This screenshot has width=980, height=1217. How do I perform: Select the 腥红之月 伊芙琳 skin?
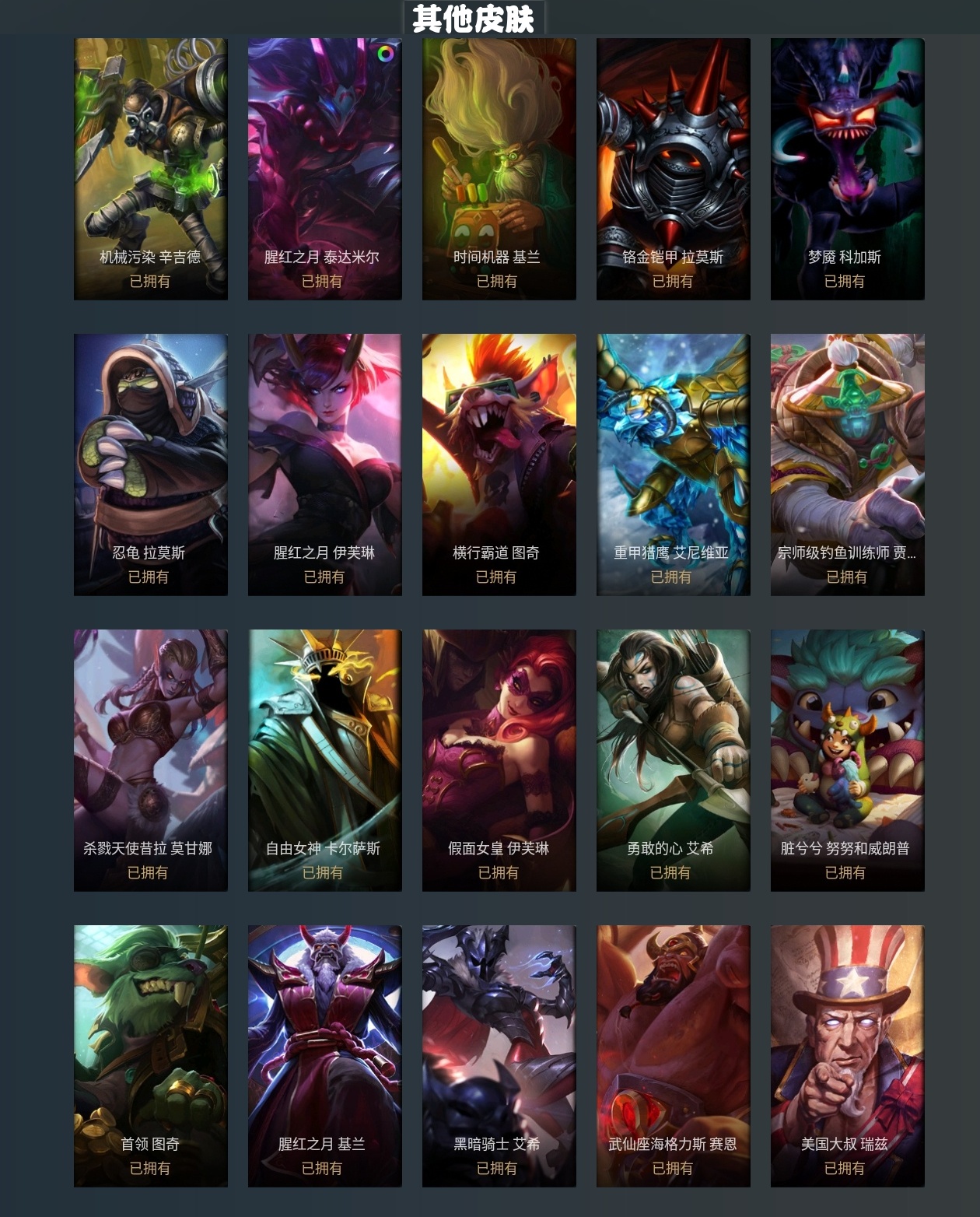325,465
